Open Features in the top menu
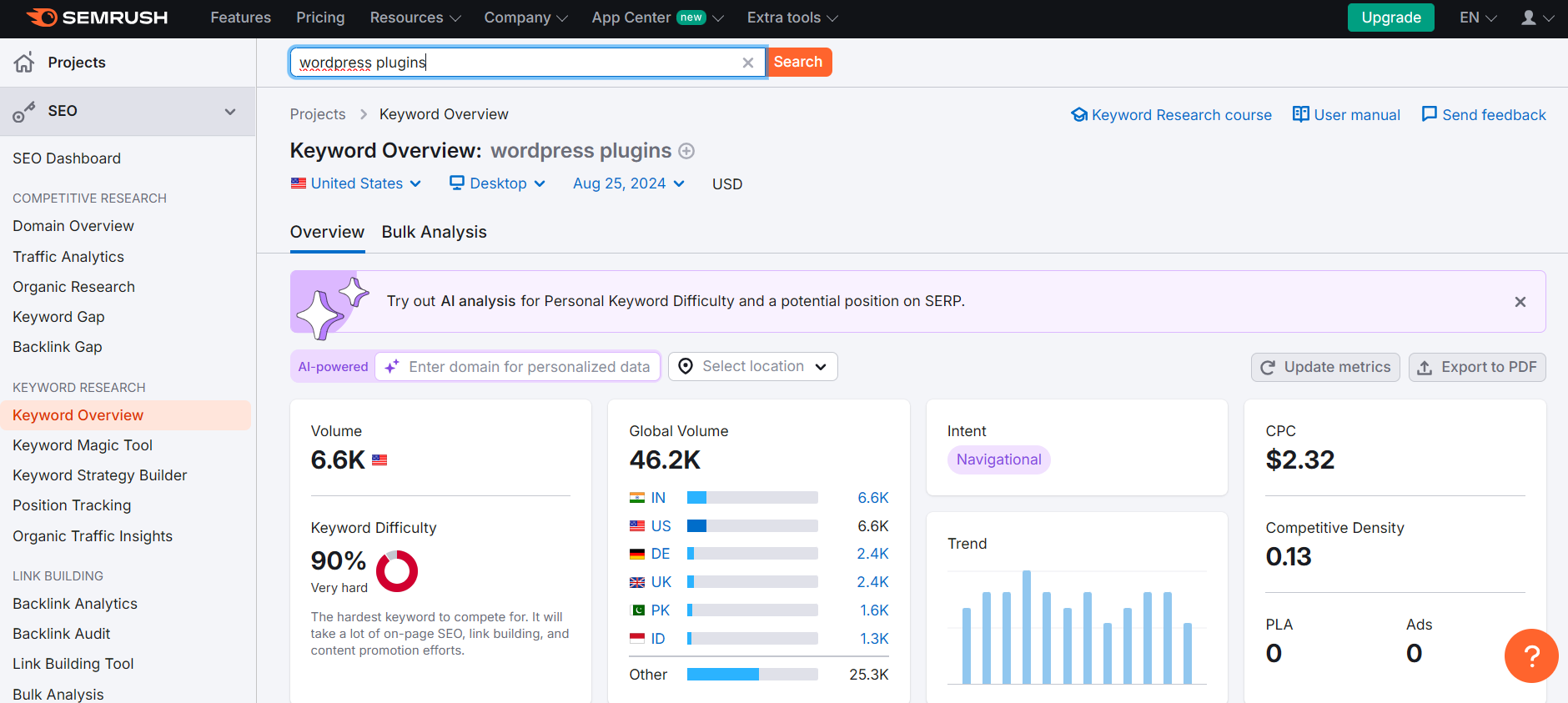Viewport: 1568px width, 703px height. (240, 18)
